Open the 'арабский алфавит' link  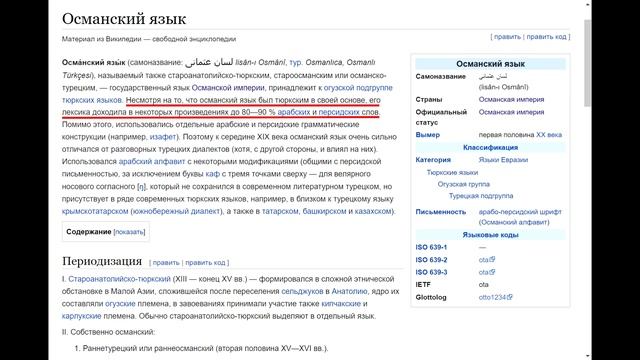coord(152,162)
